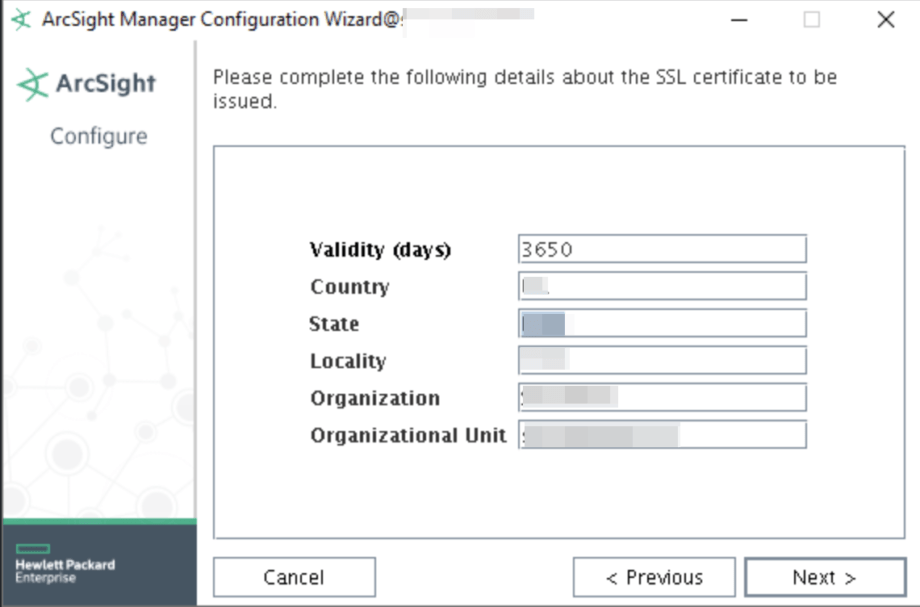Select the Organization text box
Viewport: 920px width, 607px height.
click(x=660, y=398)
